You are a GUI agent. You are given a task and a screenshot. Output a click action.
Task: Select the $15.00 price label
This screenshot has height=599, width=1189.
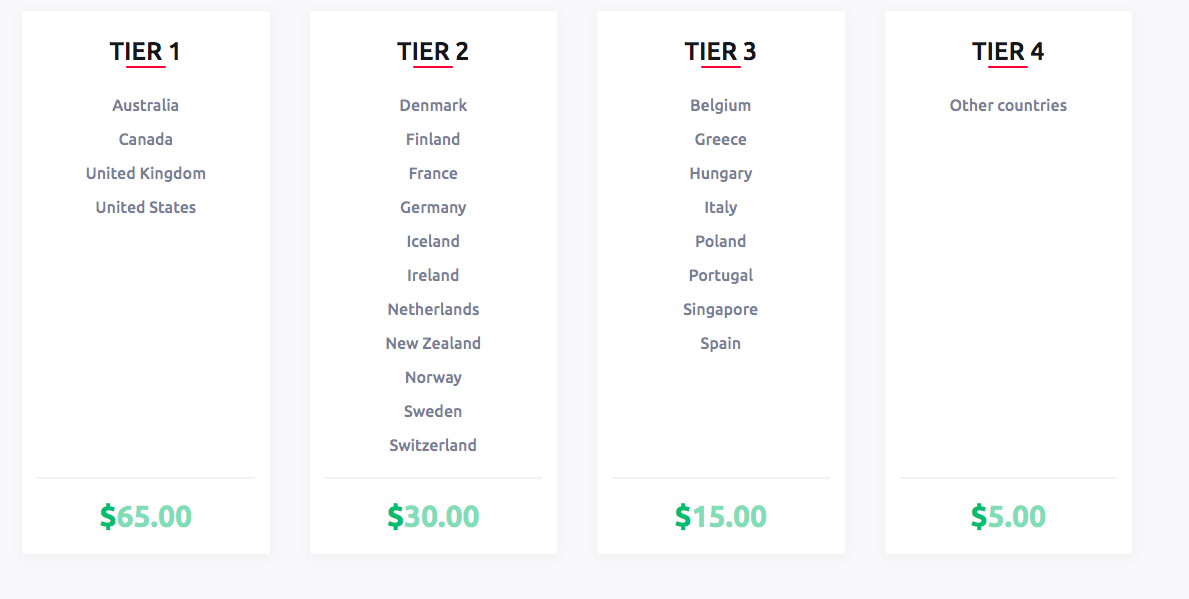pyautogui.click(x=720, y=516)
